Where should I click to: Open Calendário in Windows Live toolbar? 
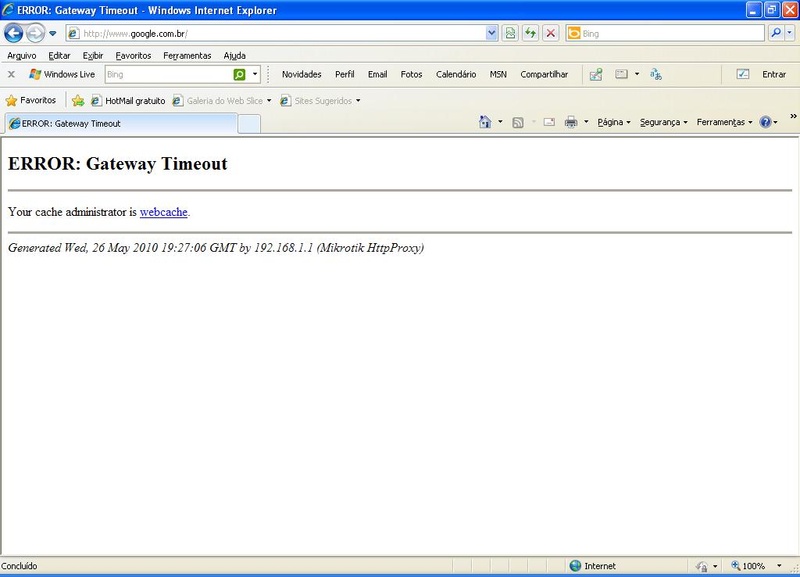(456, 74)
